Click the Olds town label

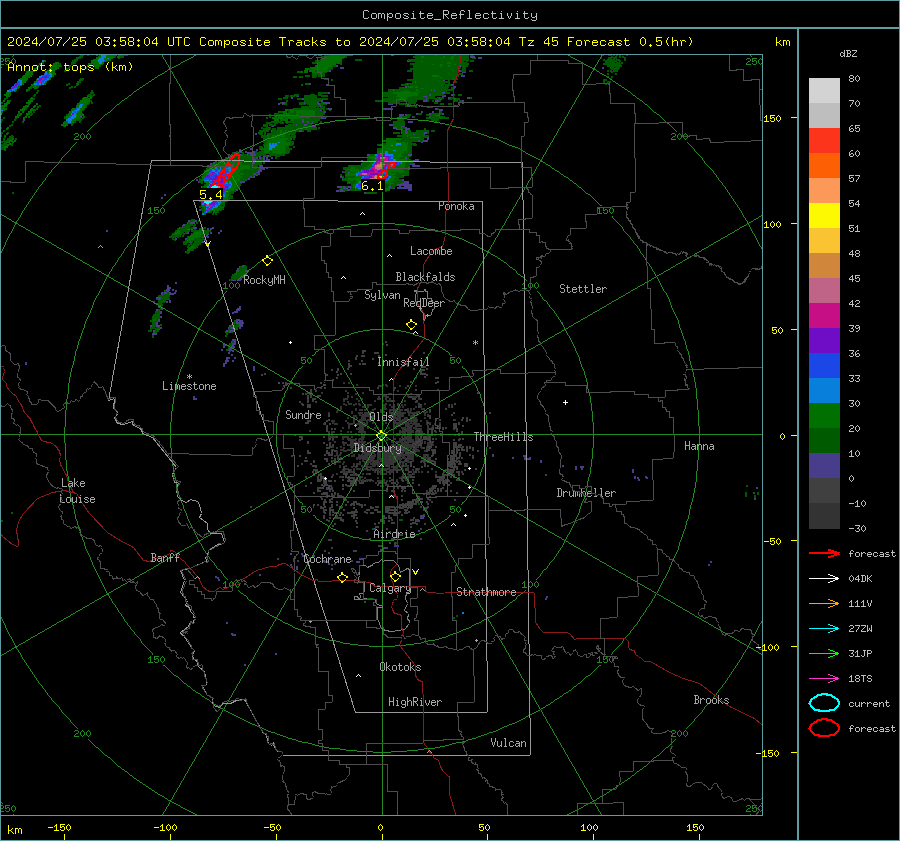(381, 417)
